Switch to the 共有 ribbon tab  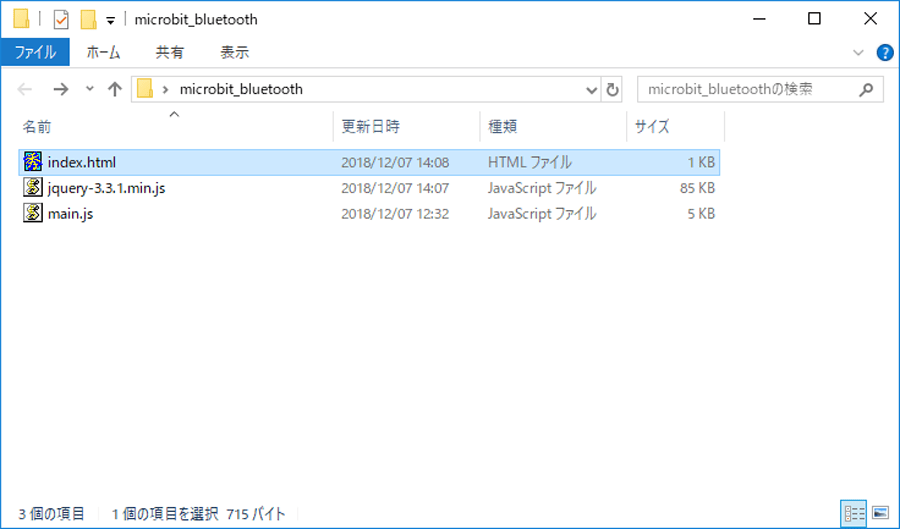[x=170, y=52]
